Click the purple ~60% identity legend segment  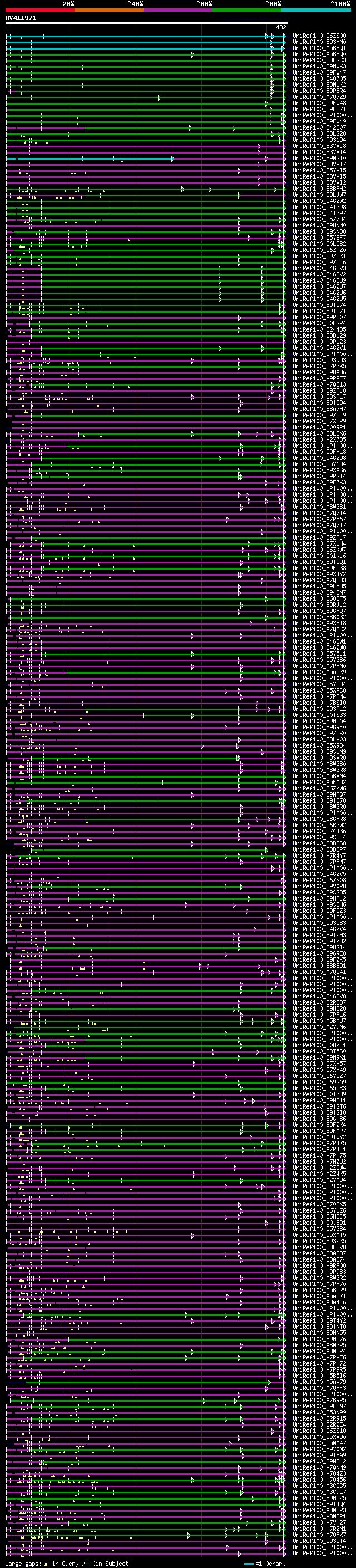tap(177, 10)
